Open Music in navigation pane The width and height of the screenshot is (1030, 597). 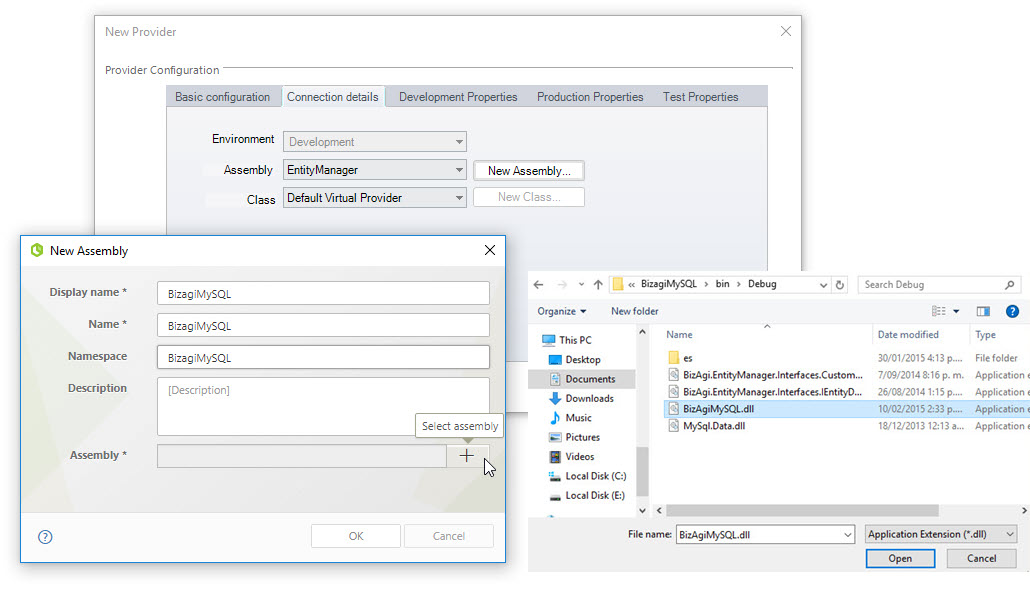(570, 418)
